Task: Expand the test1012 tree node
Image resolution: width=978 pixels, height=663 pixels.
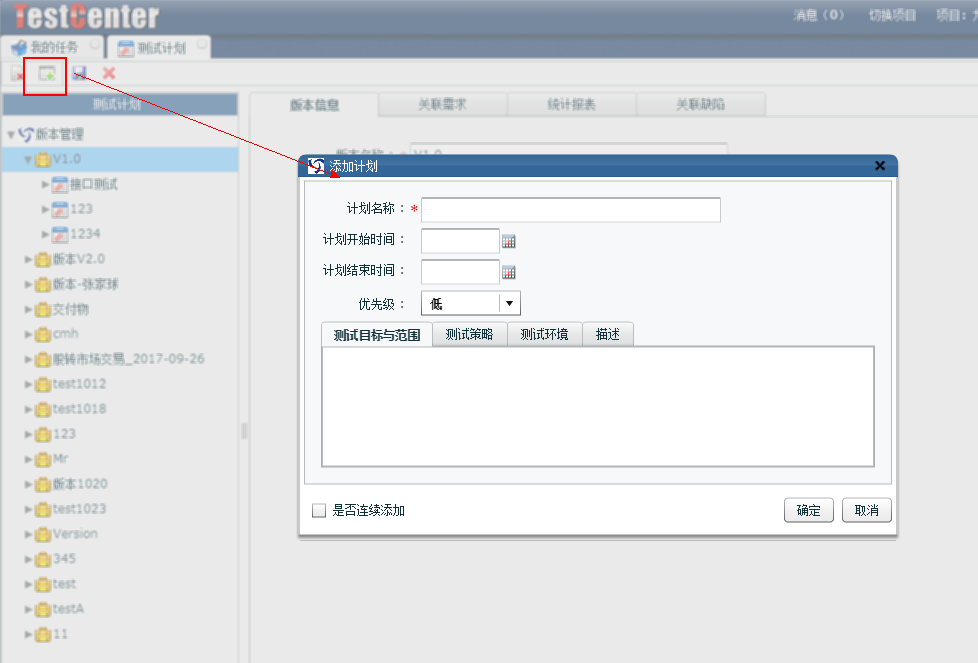Action: coord(28,384)
